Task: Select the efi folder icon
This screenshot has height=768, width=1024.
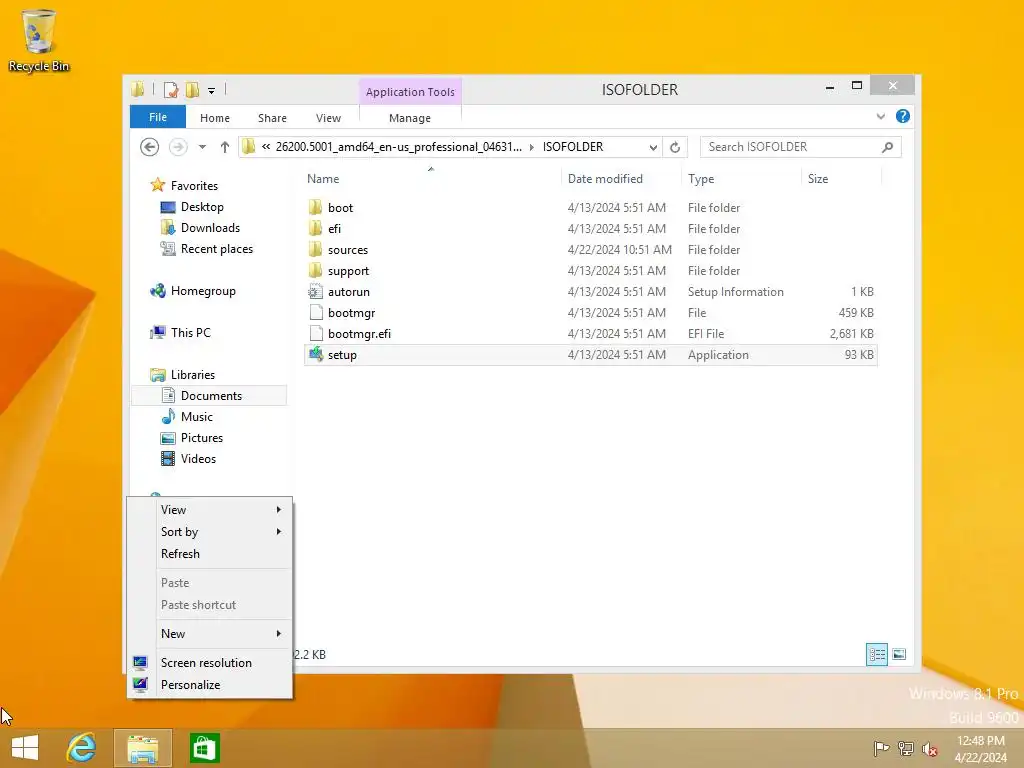Action: pyautogui.click(x=315, y=229)
